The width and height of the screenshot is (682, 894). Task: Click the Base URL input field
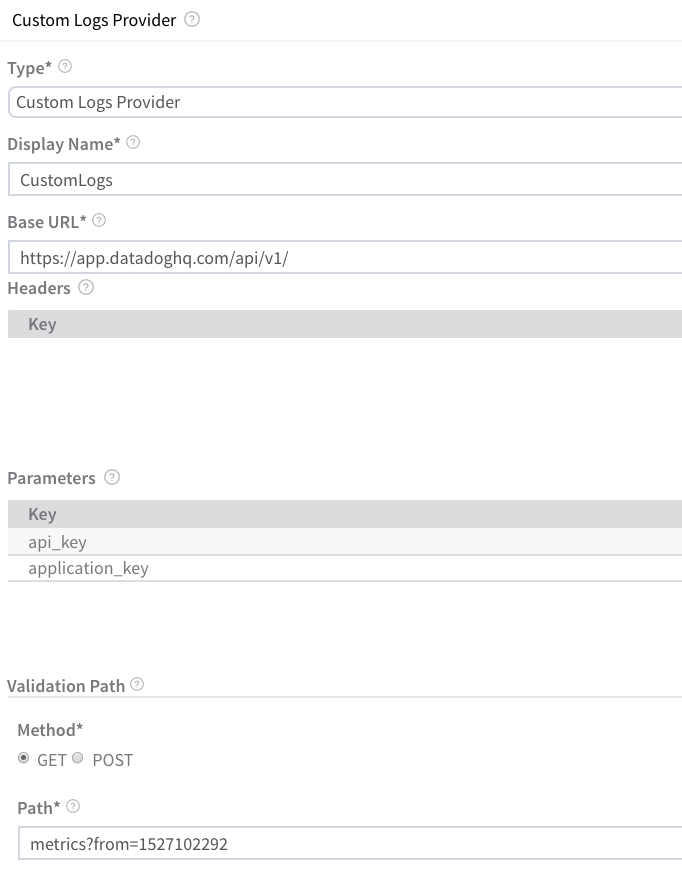pos(345,257)
